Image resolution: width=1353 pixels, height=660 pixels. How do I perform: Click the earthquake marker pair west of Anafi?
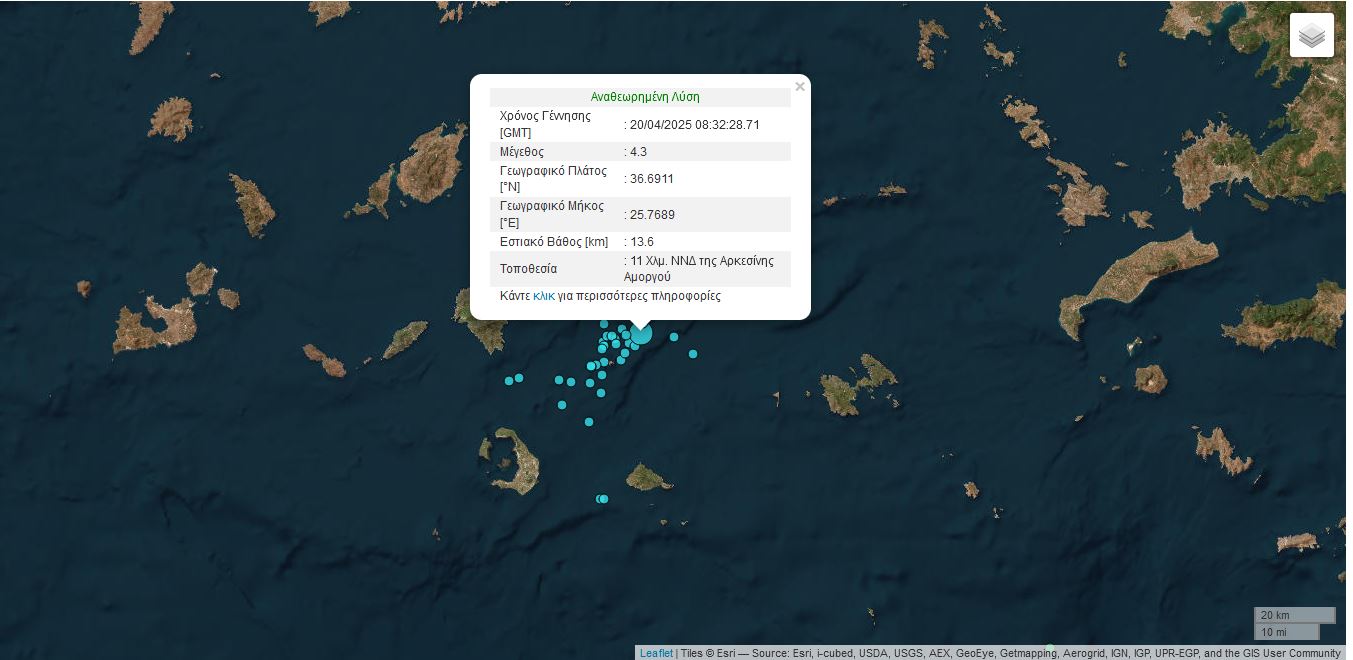pyautogui.click(x=601, y=499)
